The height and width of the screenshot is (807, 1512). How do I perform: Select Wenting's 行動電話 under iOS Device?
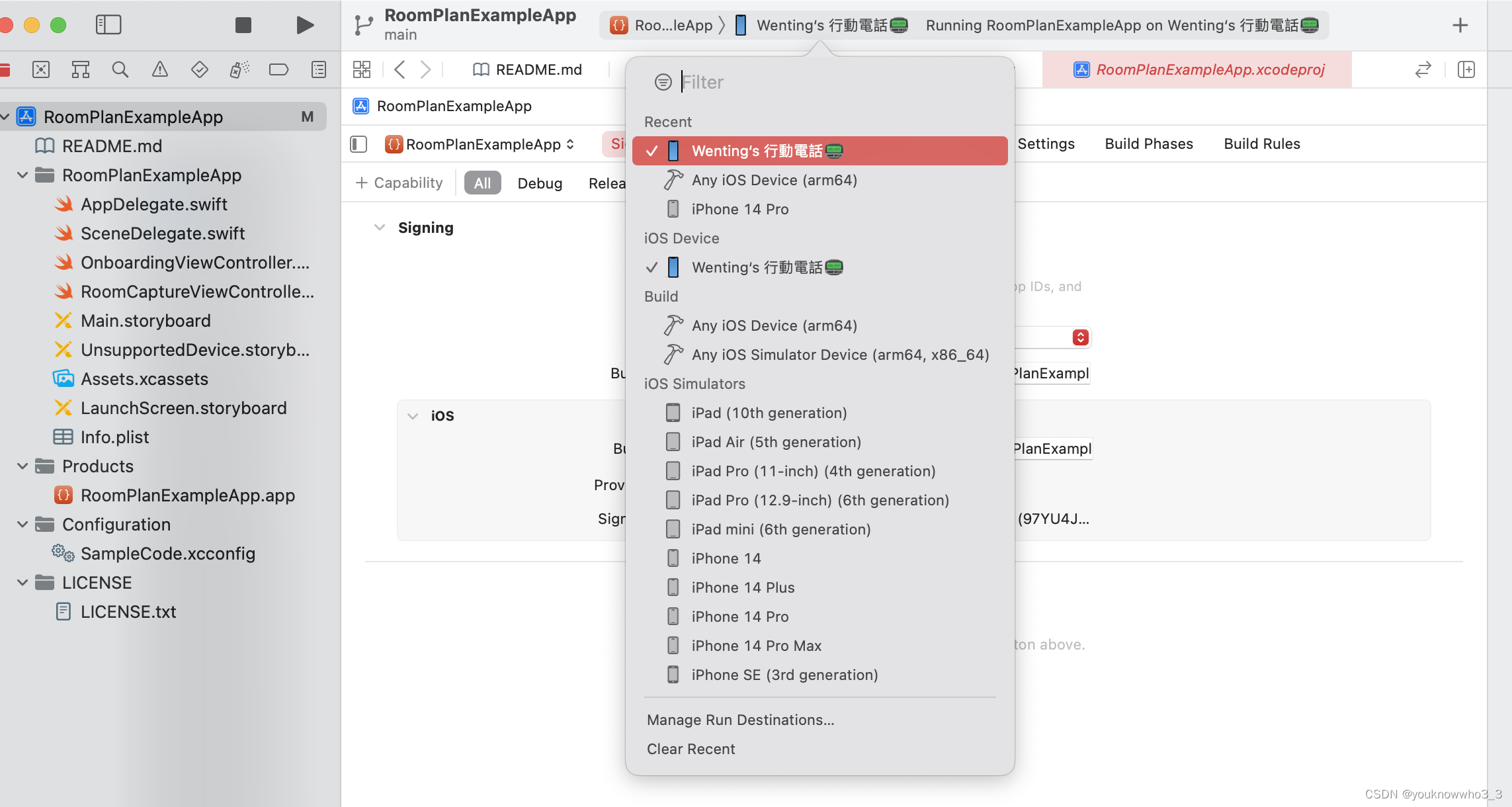[x=765, y=267]
